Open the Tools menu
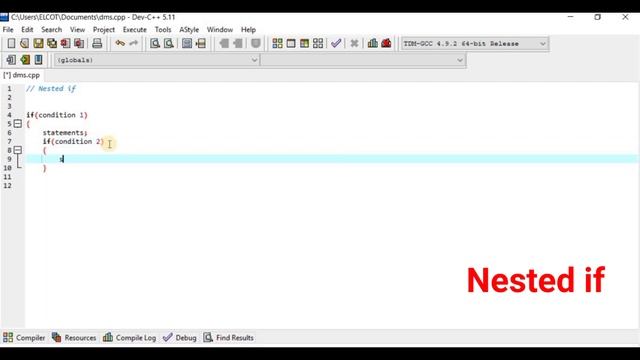The image size is (640, 360). [162, 30]
